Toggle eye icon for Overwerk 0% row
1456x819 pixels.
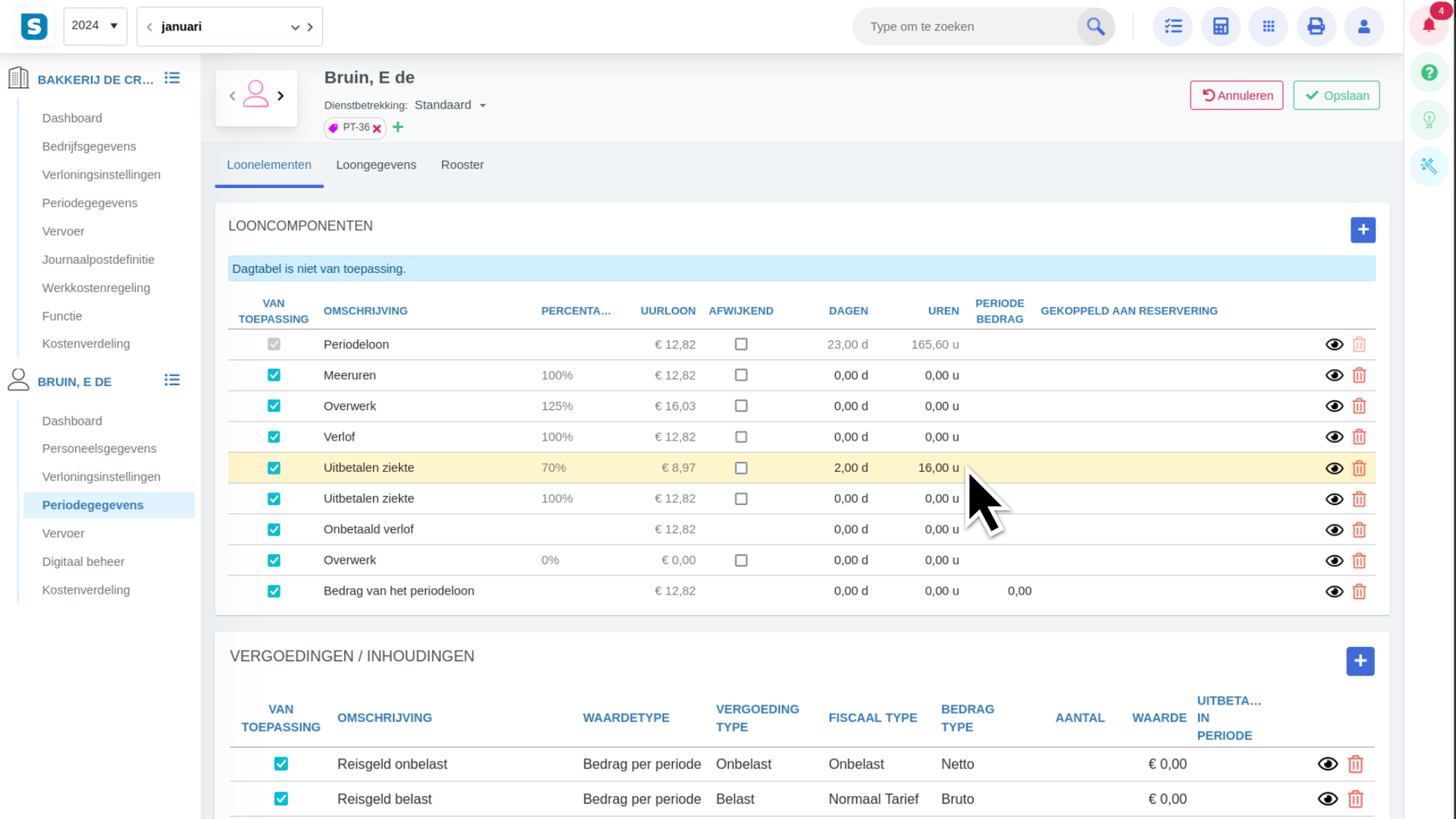1334,561
